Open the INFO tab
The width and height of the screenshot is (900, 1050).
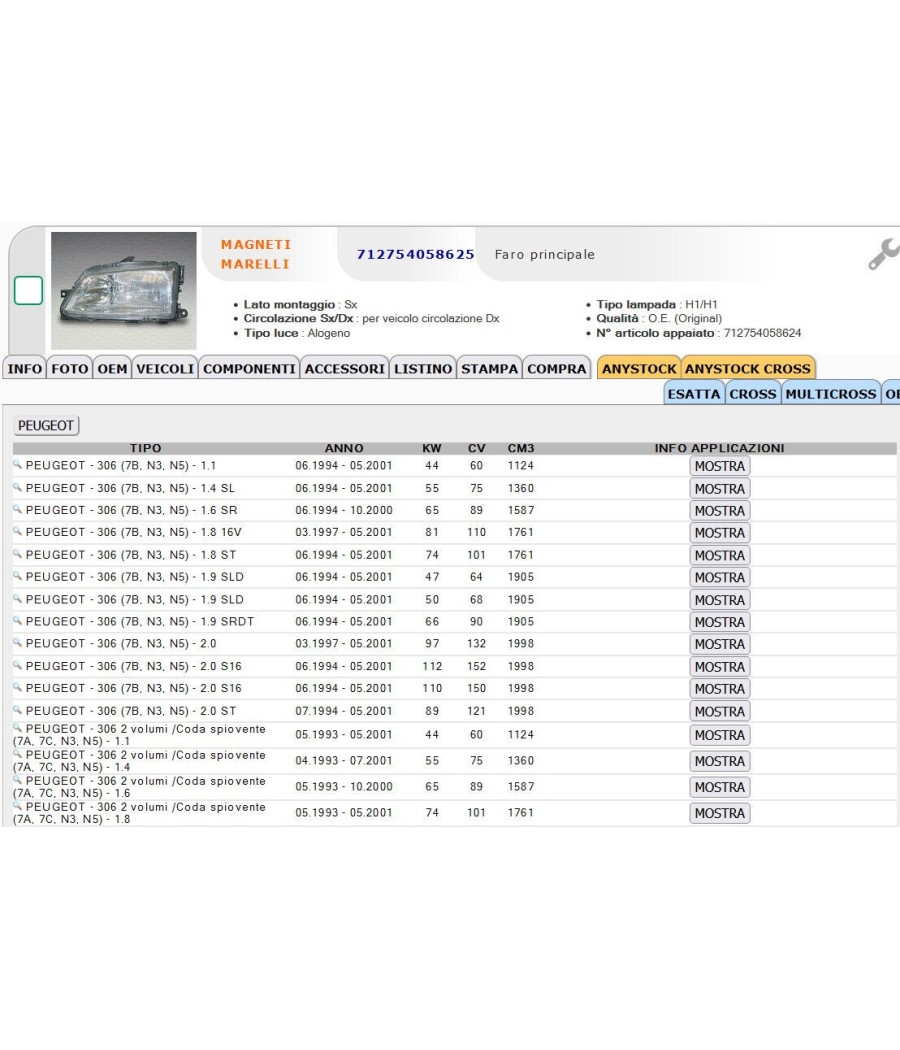point(25,368)
